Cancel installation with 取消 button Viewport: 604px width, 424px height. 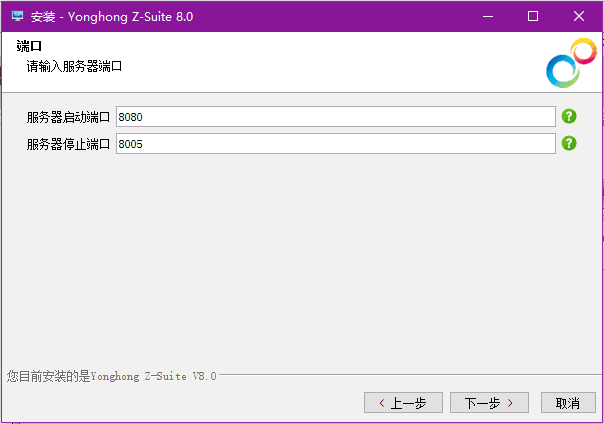click(568, 403)
